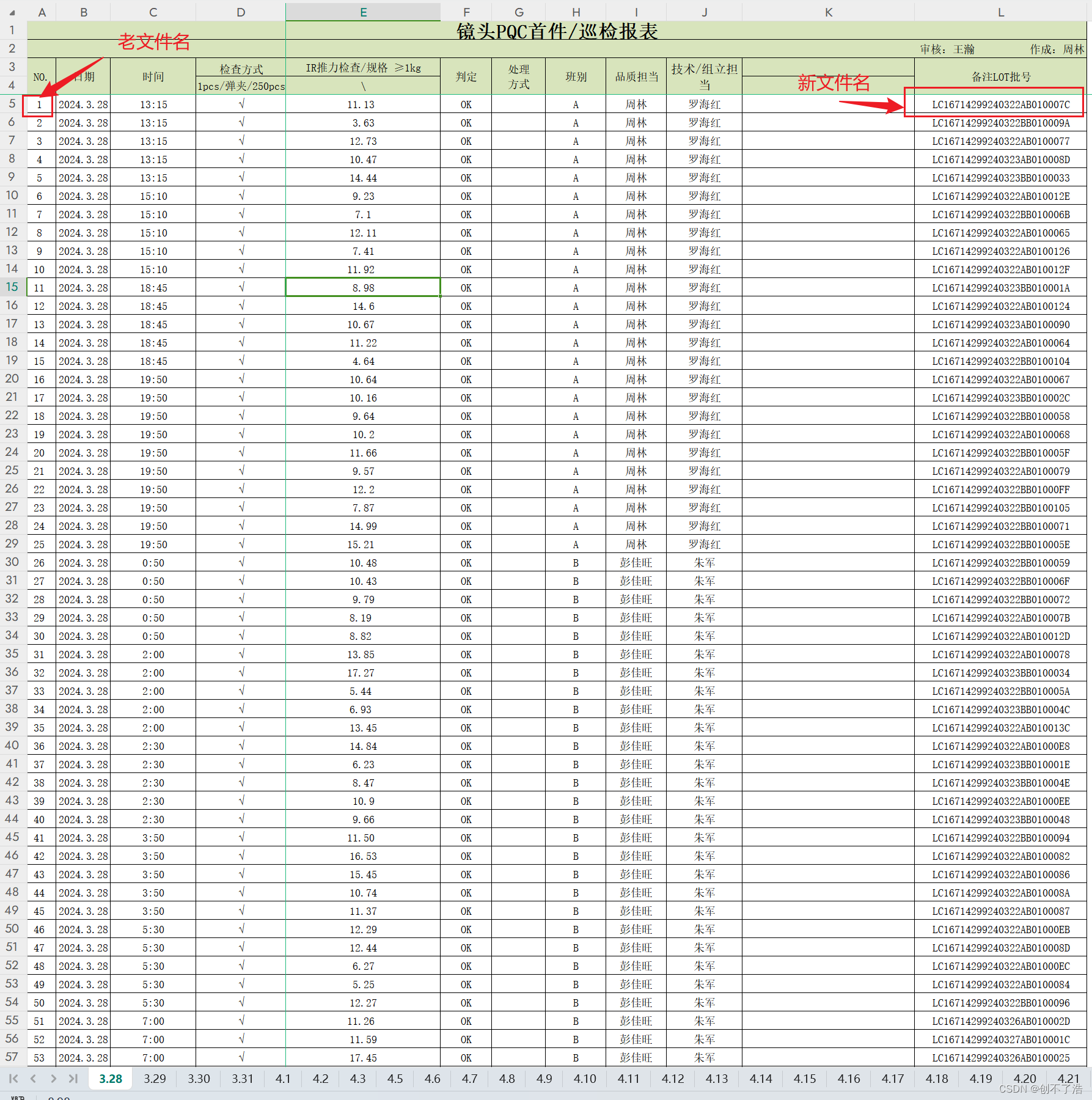Switch to the 3.29 sheet tab
The image size is (1092, 1100).
pos(155,1079)
